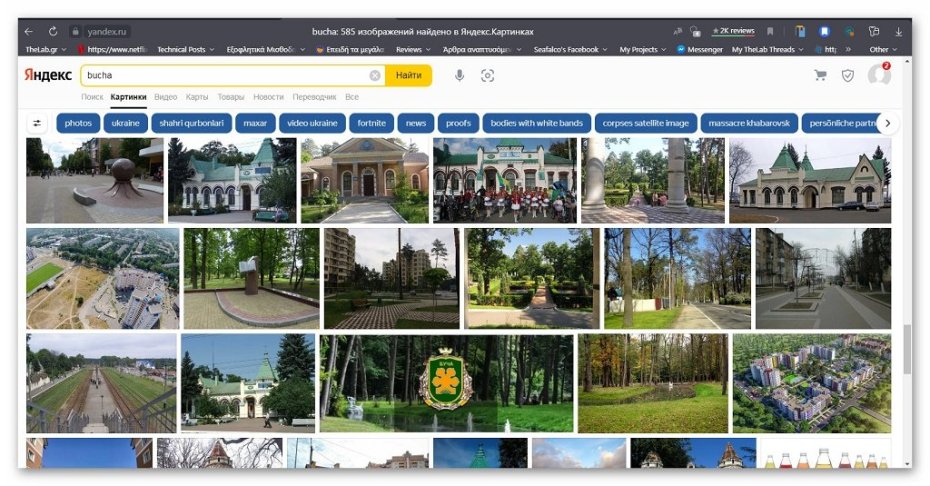Switch to the Товары tab
This screenshot has width=930, height=486.
point(231,97)
